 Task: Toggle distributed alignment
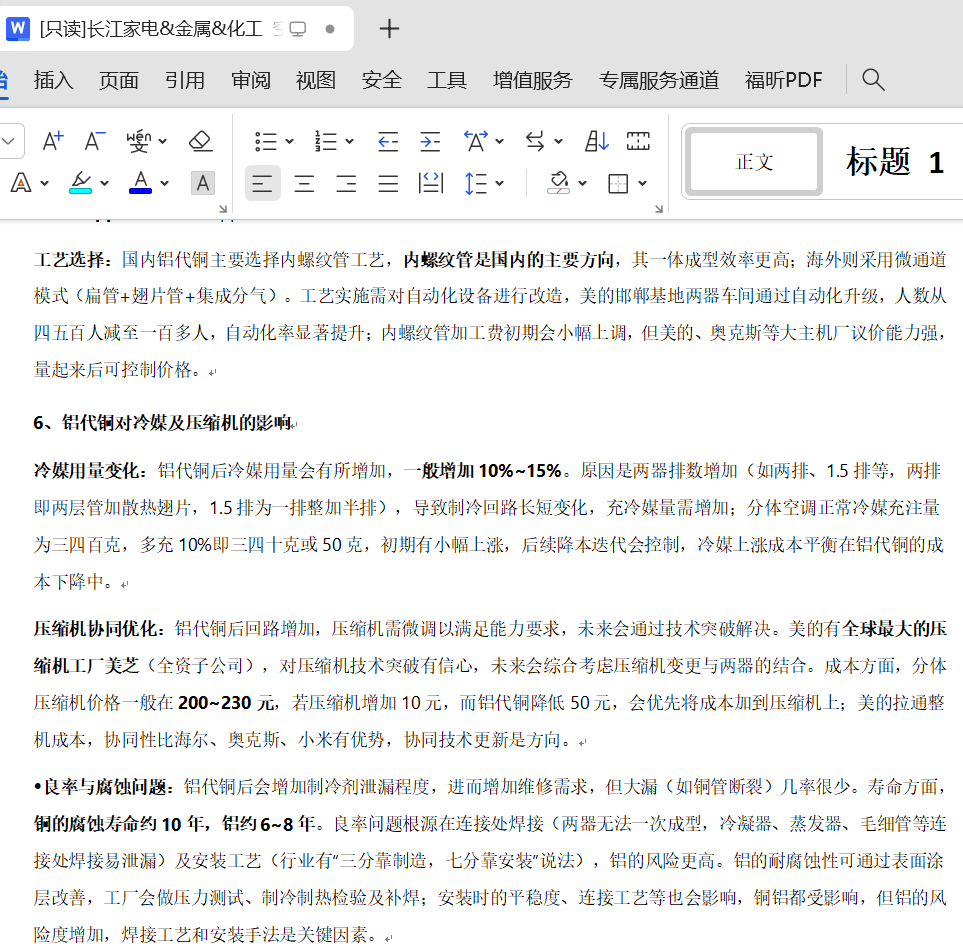click(x=431, y=183)
